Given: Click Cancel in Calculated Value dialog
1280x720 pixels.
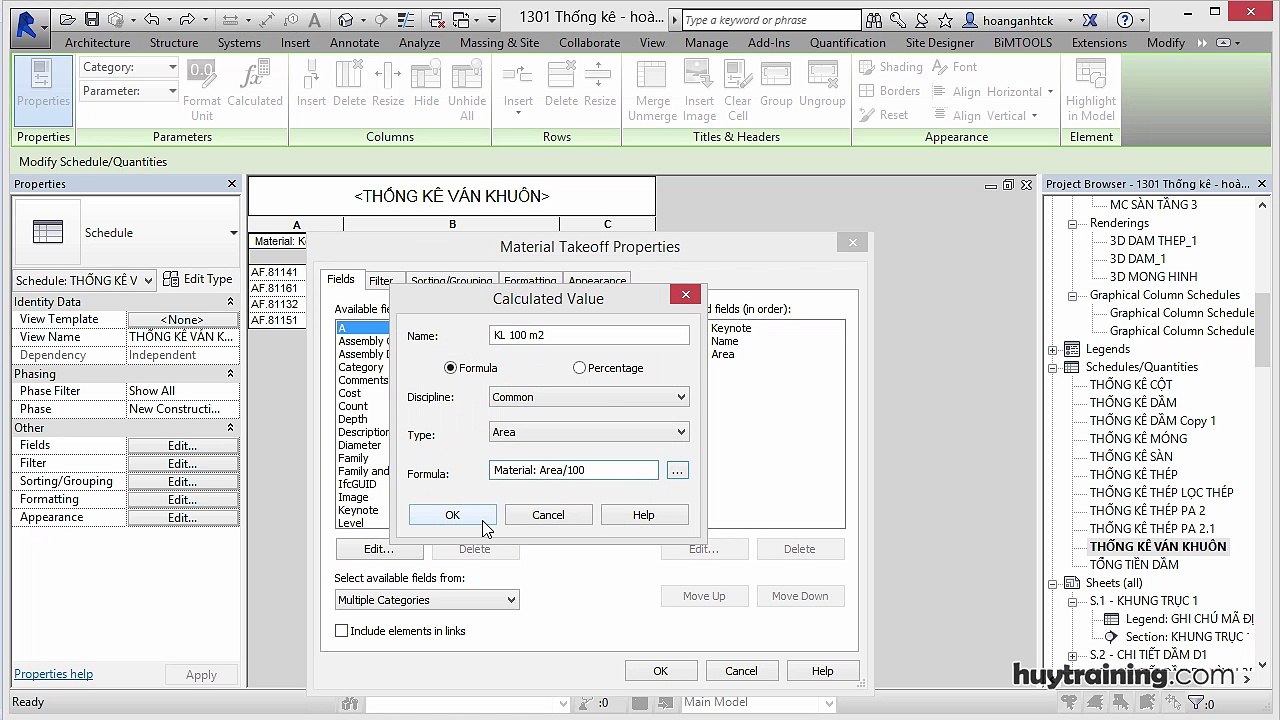Looking at the screenshot, I should pos(548,515).
